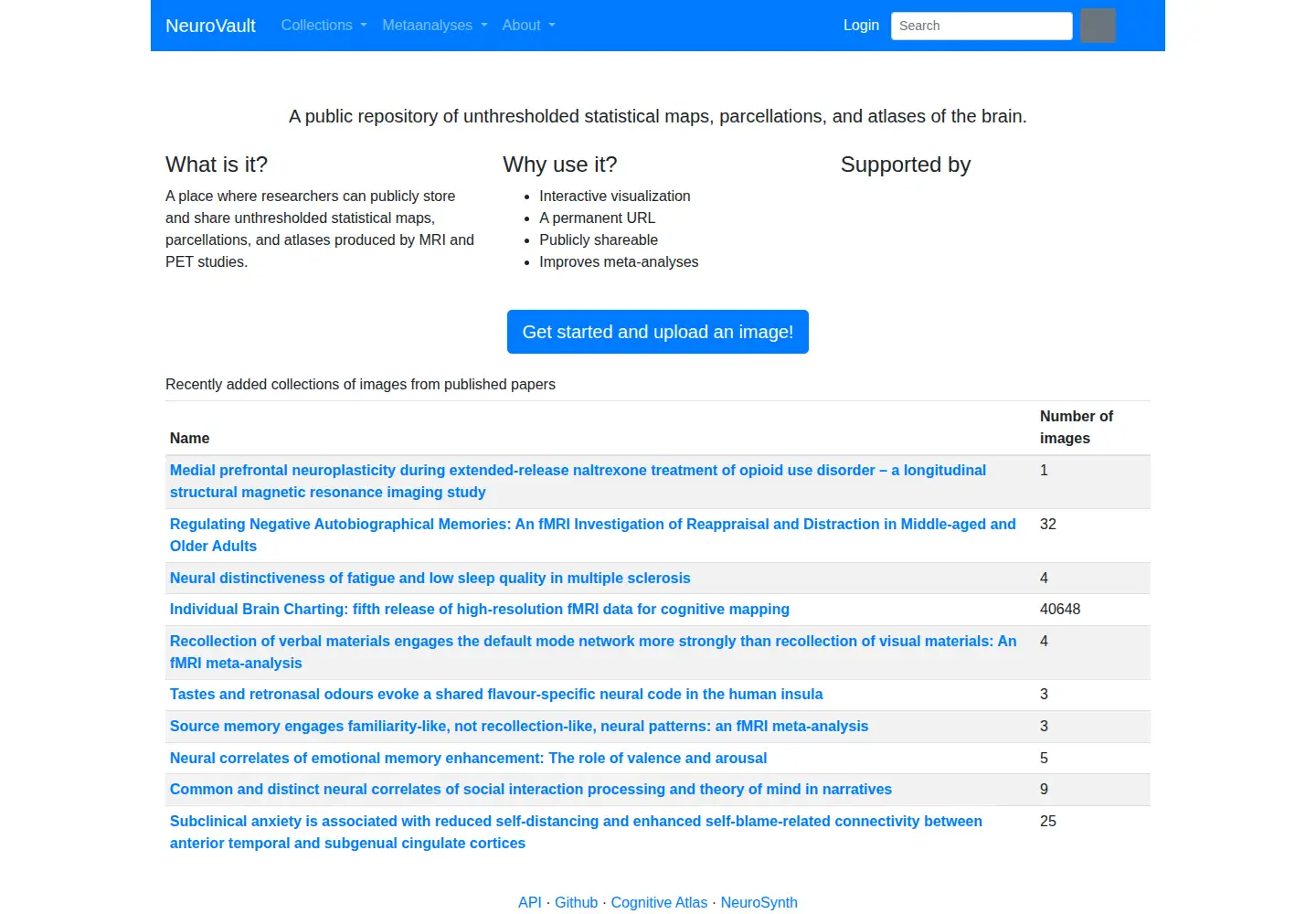Open Neural distinctiveness of fatigue collection
The image size is (1316, 914).
(430, 578)
